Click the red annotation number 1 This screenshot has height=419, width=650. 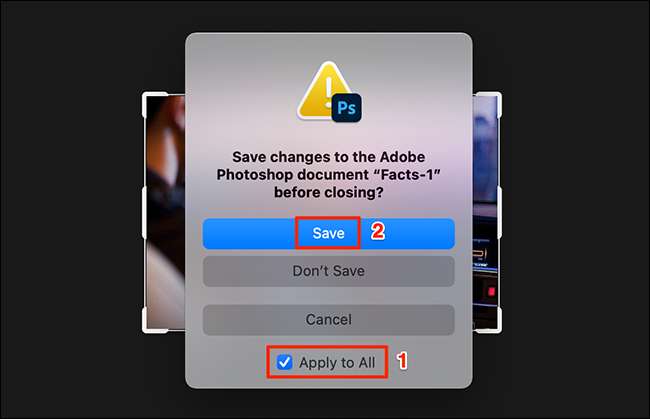coord(402,361)
